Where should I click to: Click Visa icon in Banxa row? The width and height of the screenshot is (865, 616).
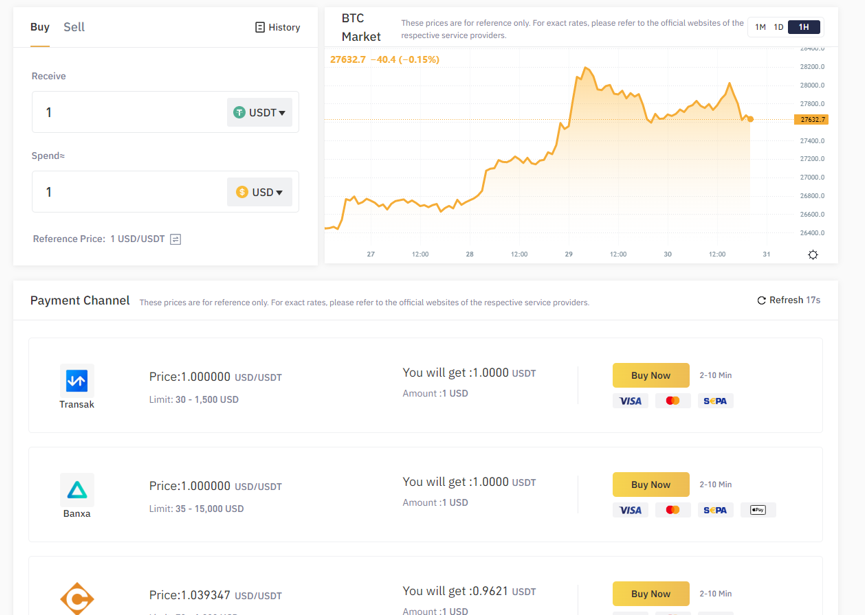coord(631,510)
